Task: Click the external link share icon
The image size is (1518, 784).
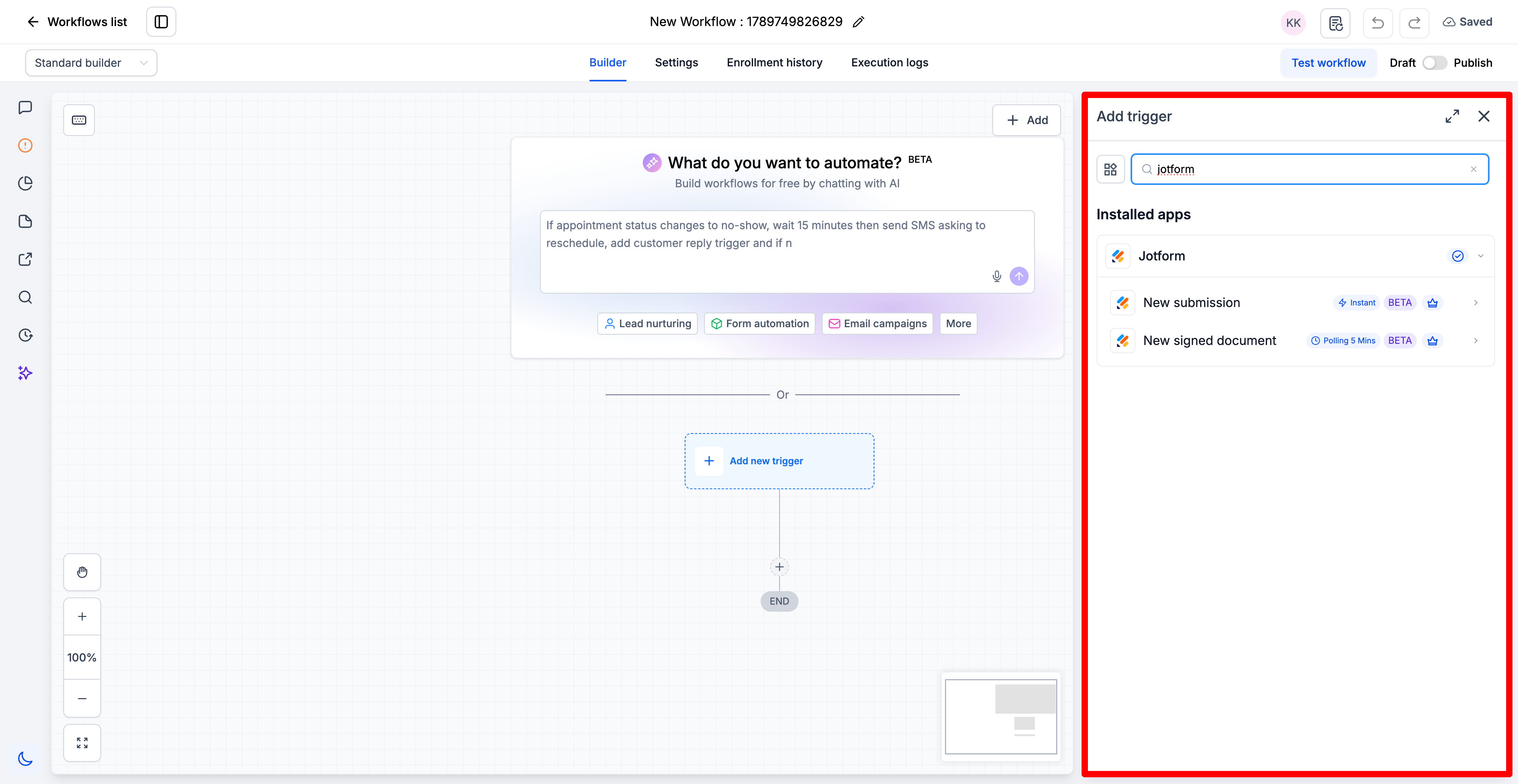Action: point(25,259)
